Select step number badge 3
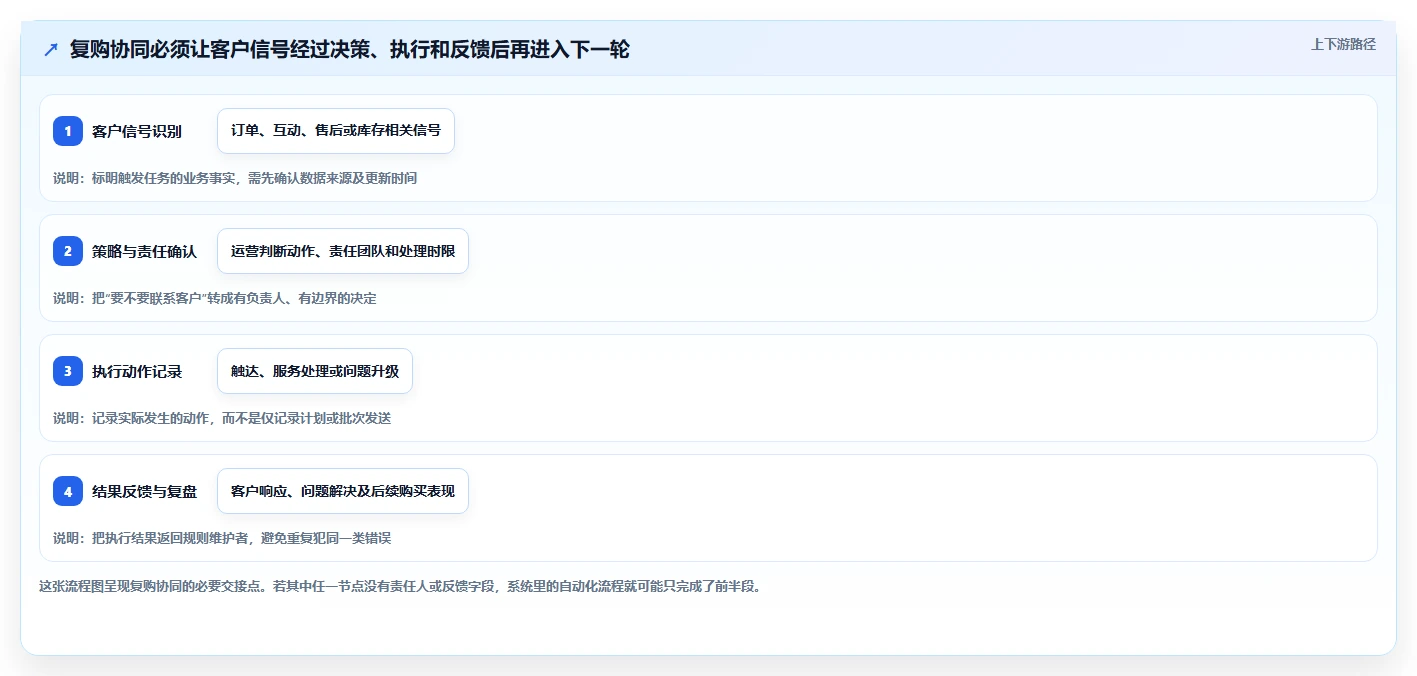The width and height of the screenshot is (1417, 676). (68, 371)
